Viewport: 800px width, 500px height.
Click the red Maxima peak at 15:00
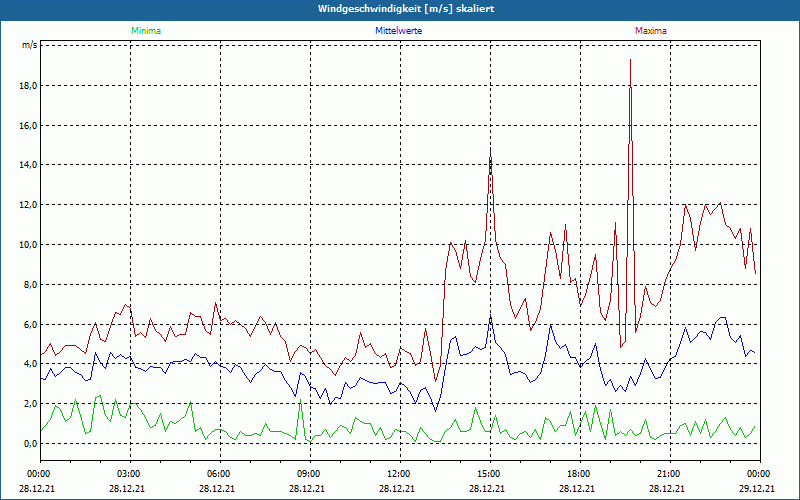point(490,150)
